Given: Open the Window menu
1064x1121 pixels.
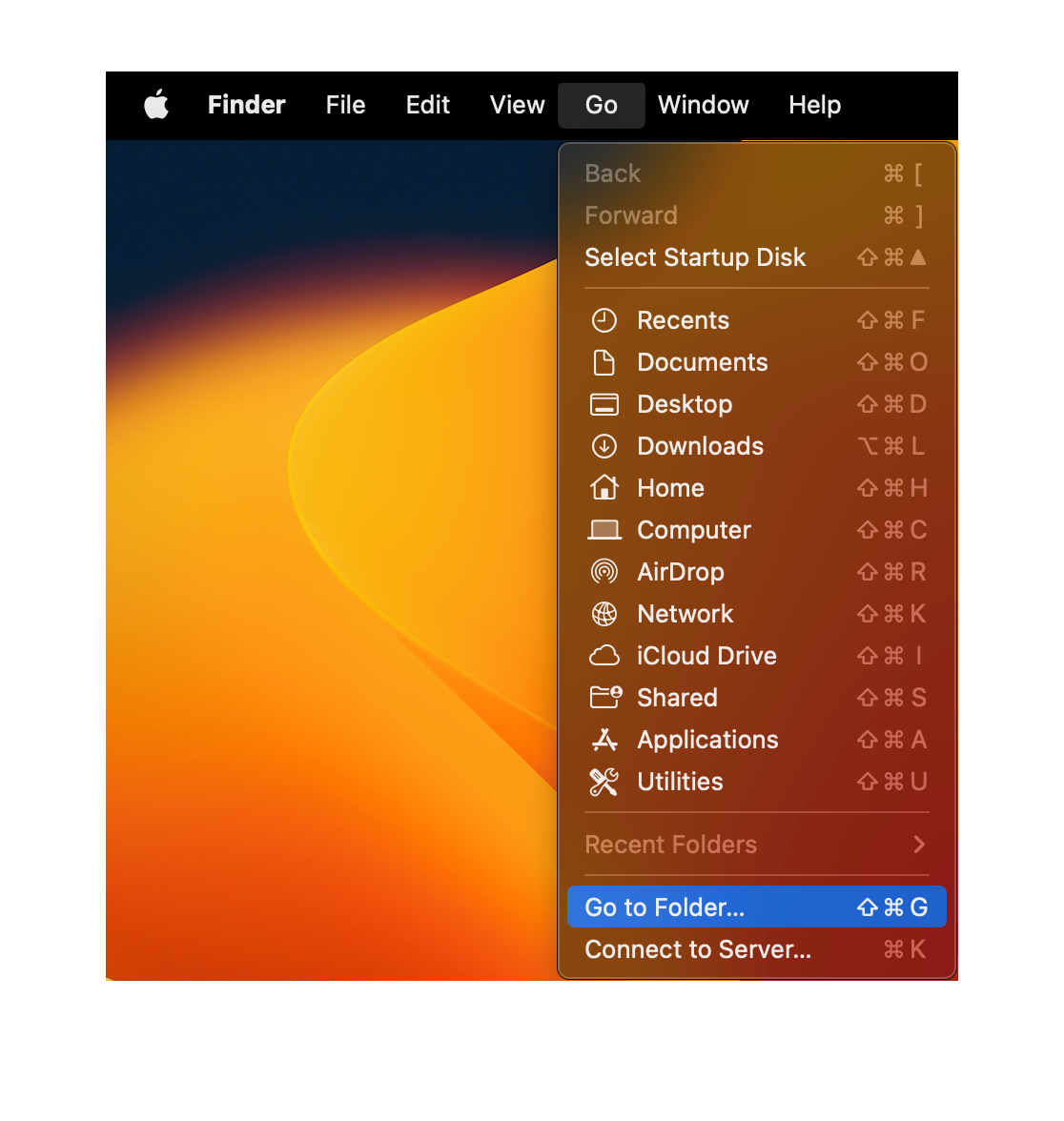Looking at the screenshot, I should [703, 105].
